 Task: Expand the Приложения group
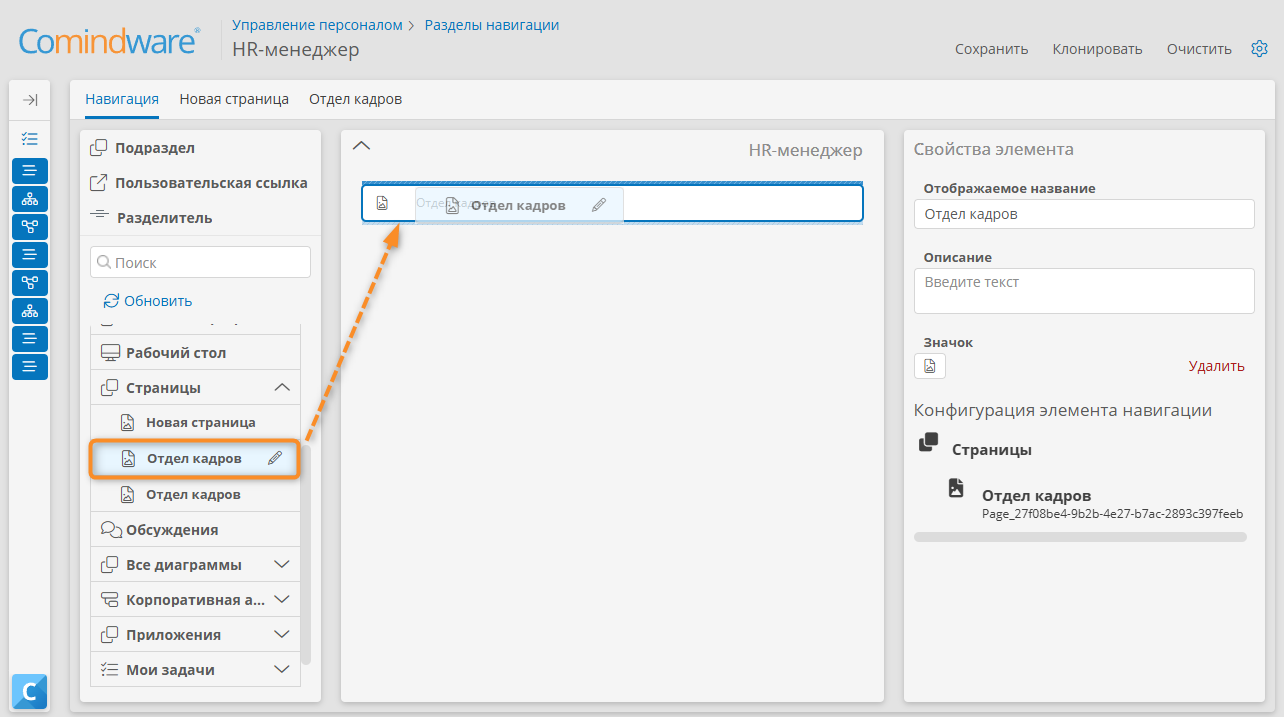[282, 635]
